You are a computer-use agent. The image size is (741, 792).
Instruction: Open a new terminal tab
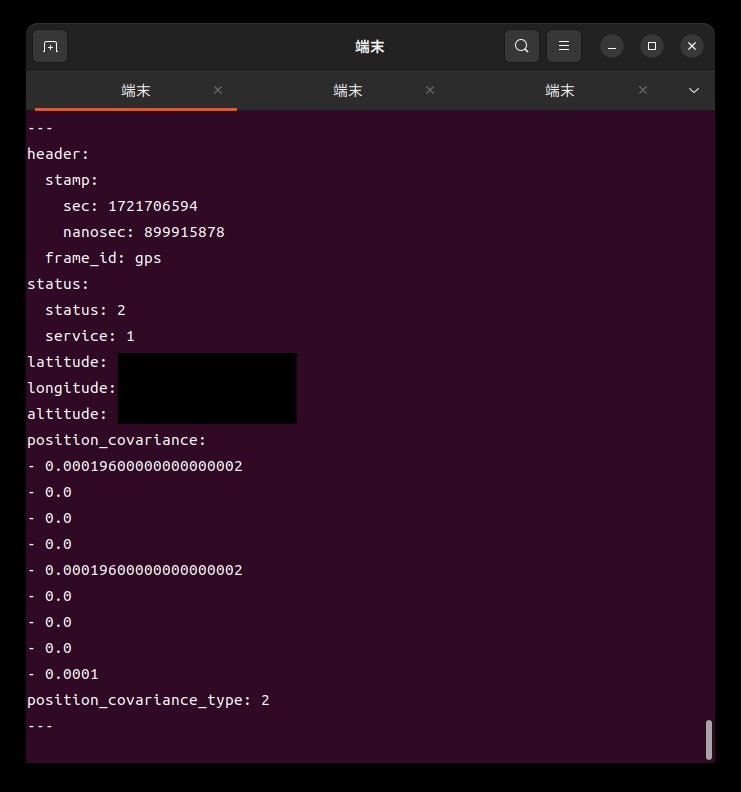click(50, 46)
